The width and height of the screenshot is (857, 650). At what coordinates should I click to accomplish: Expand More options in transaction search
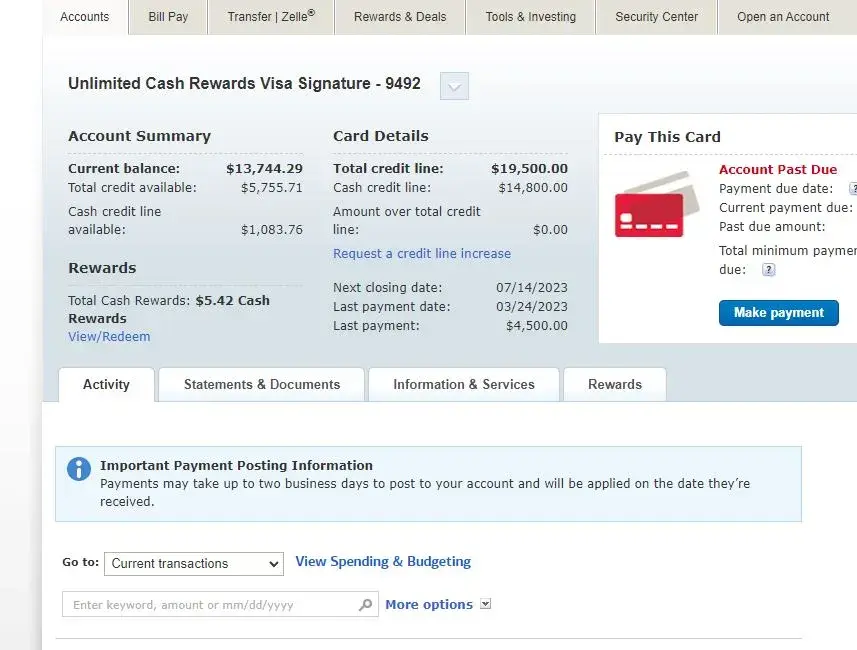[486, 604]
